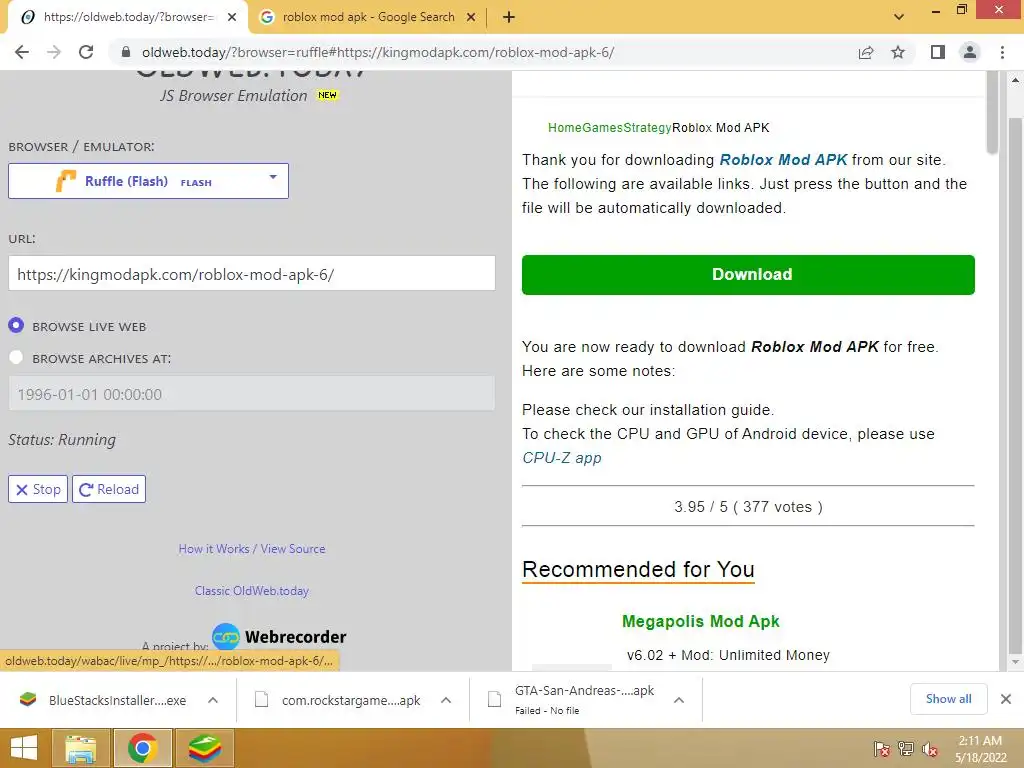The width and height of the screenshot is (1024, 768).
Task: Open the Chrome three-dot menu
Action: pyautogui.click(x=1002, y=52)
